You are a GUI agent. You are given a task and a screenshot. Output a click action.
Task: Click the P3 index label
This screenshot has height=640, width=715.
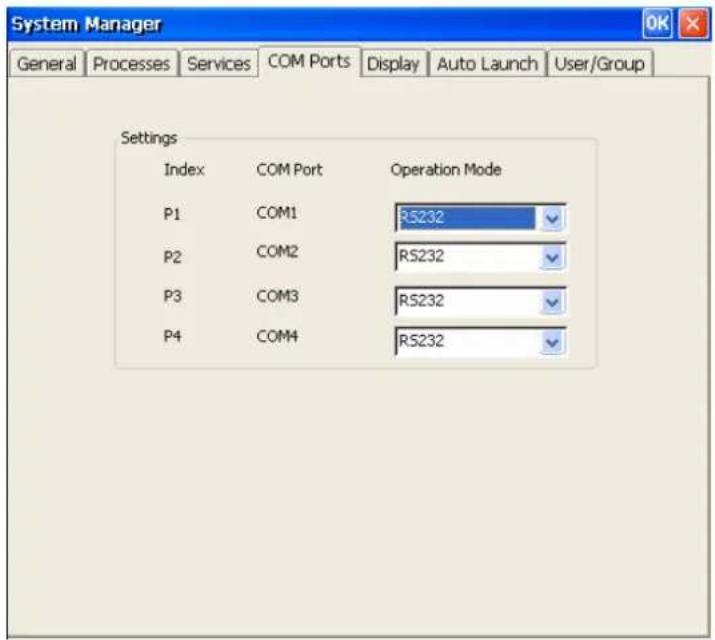(172, 296)
